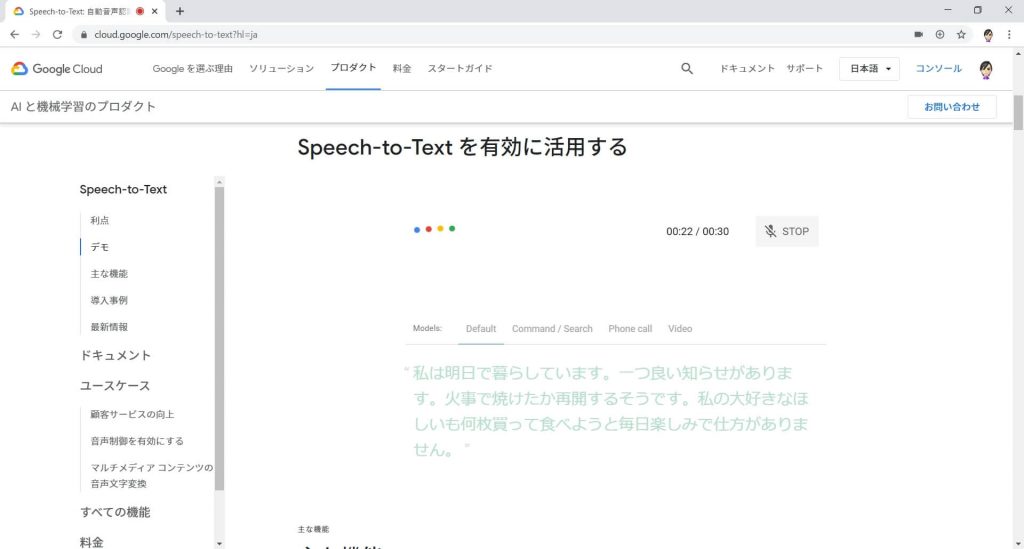
Task: Open the ソリューション menu
Action: [281, 69]
